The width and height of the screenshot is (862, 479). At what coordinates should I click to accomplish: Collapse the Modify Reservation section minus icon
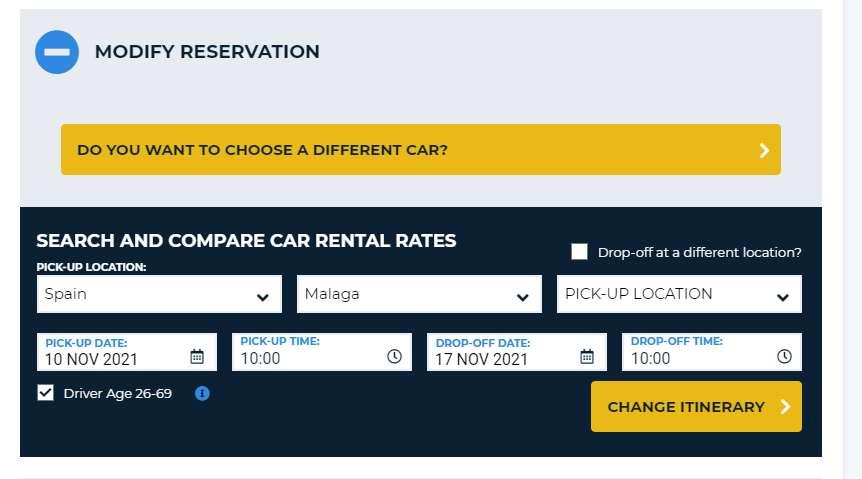click(57, 52)
